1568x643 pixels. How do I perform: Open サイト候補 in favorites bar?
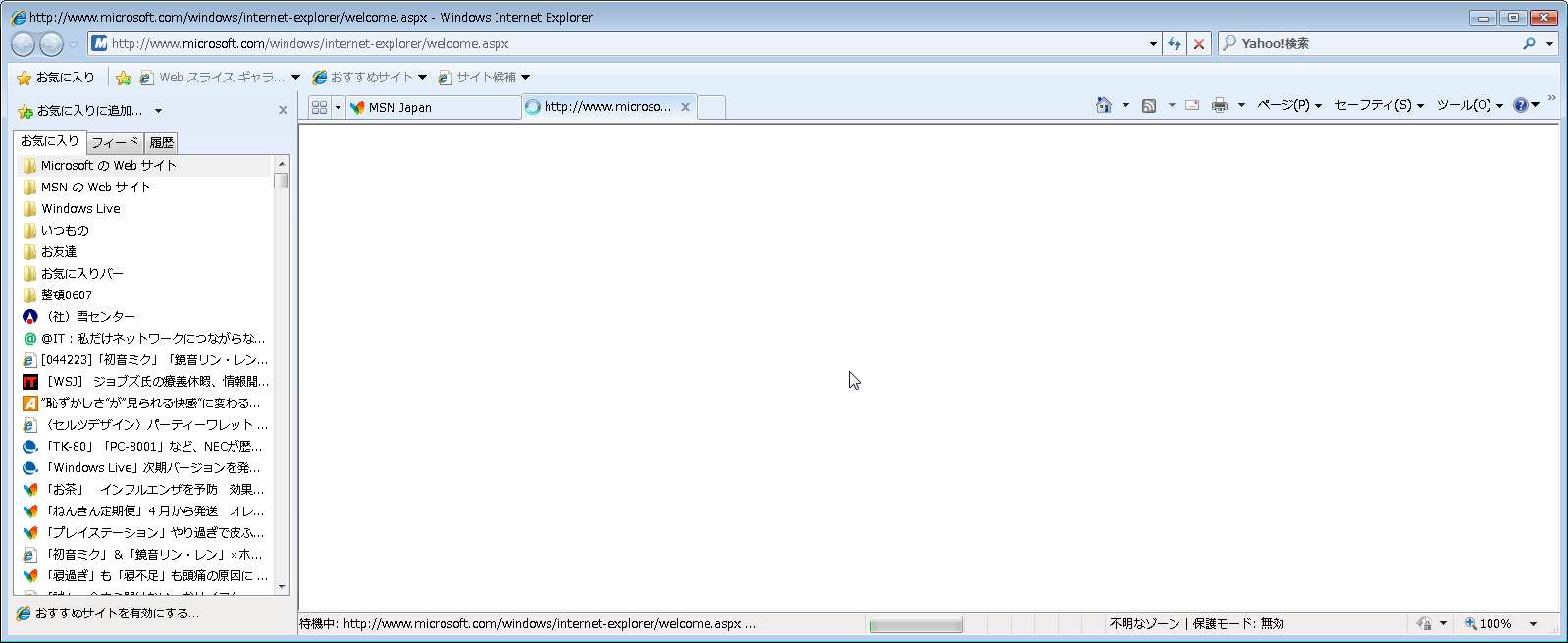pos(477,78)
